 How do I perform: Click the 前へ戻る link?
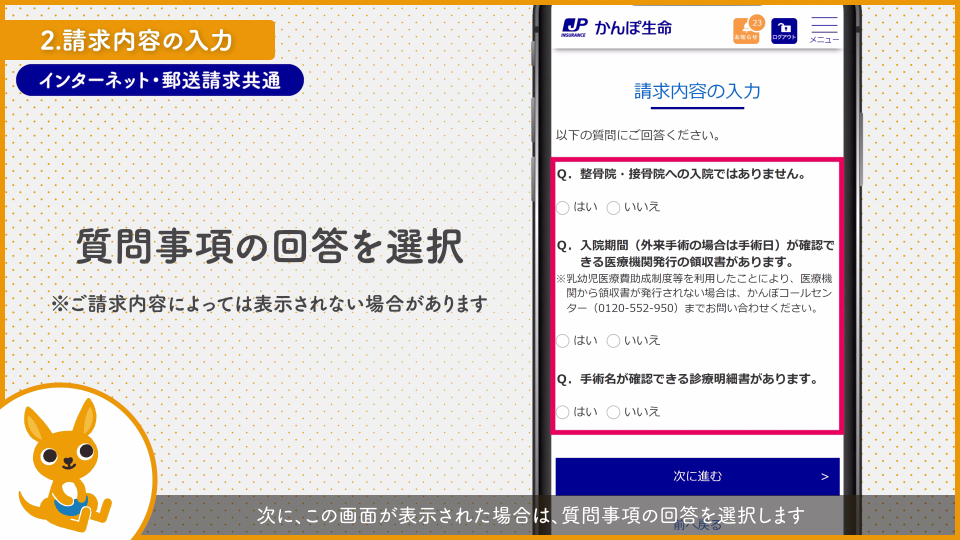(x=697, y=526)
